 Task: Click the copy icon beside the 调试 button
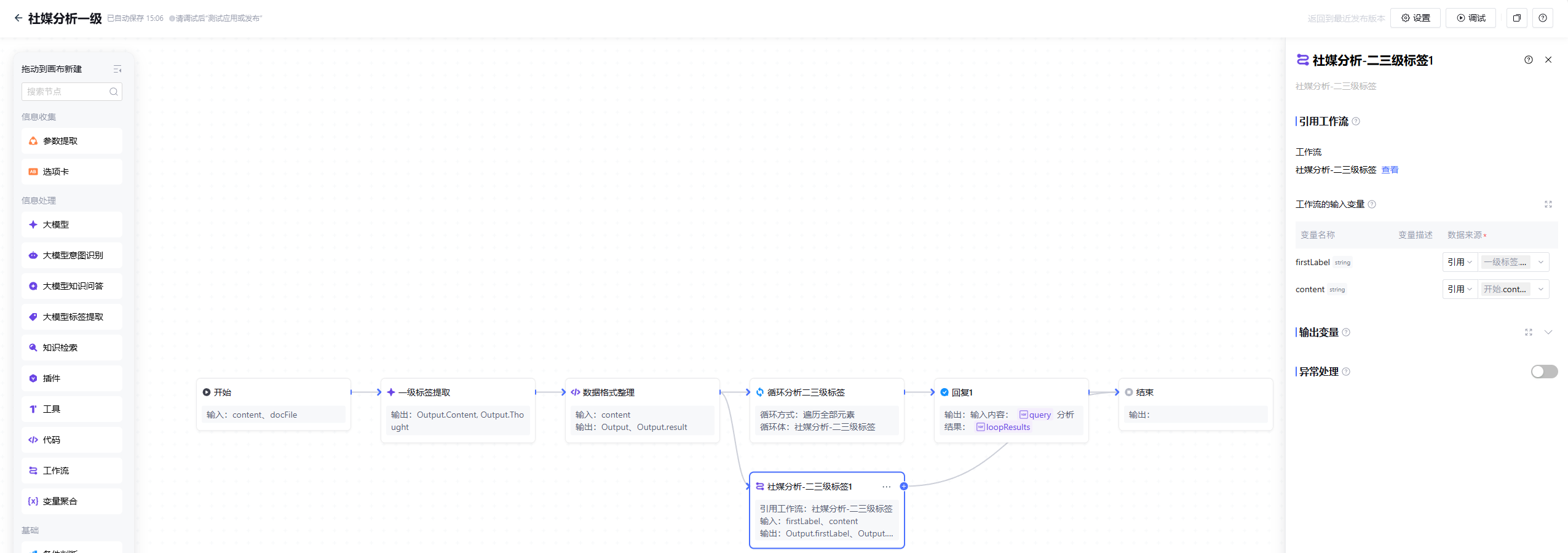1516,18
